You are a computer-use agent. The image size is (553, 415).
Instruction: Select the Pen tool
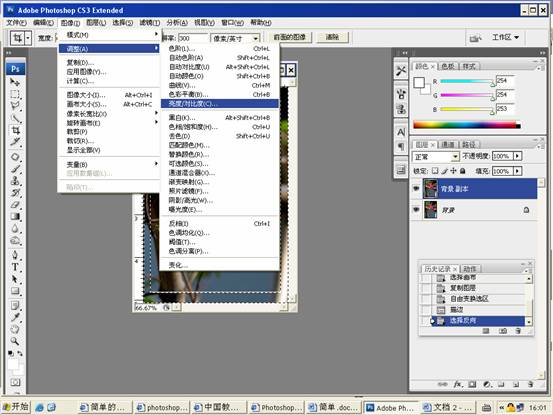15,255
